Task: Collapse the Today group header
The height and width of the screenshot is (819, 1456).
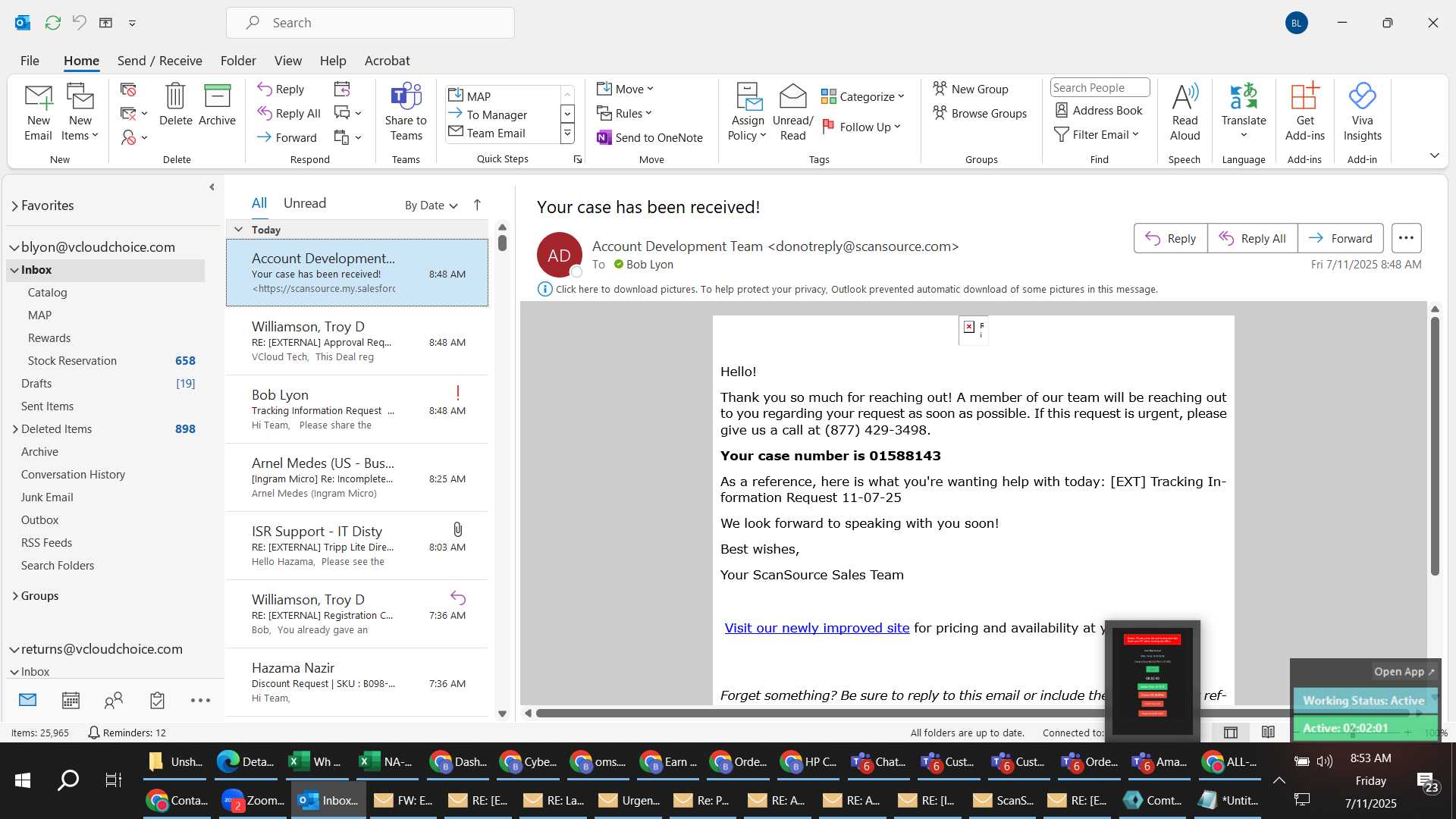Action: (238, 229)
